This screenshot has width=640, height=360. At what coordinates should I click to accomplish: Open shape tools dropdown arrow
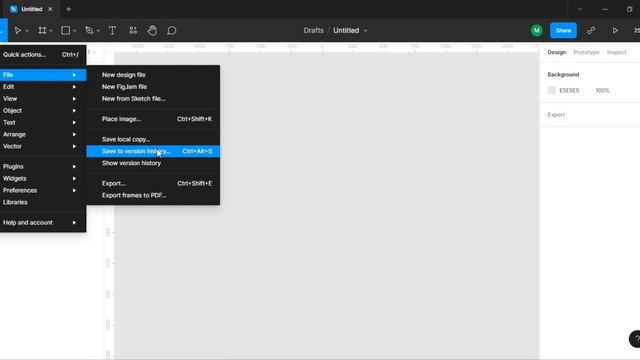coord(75,31)
